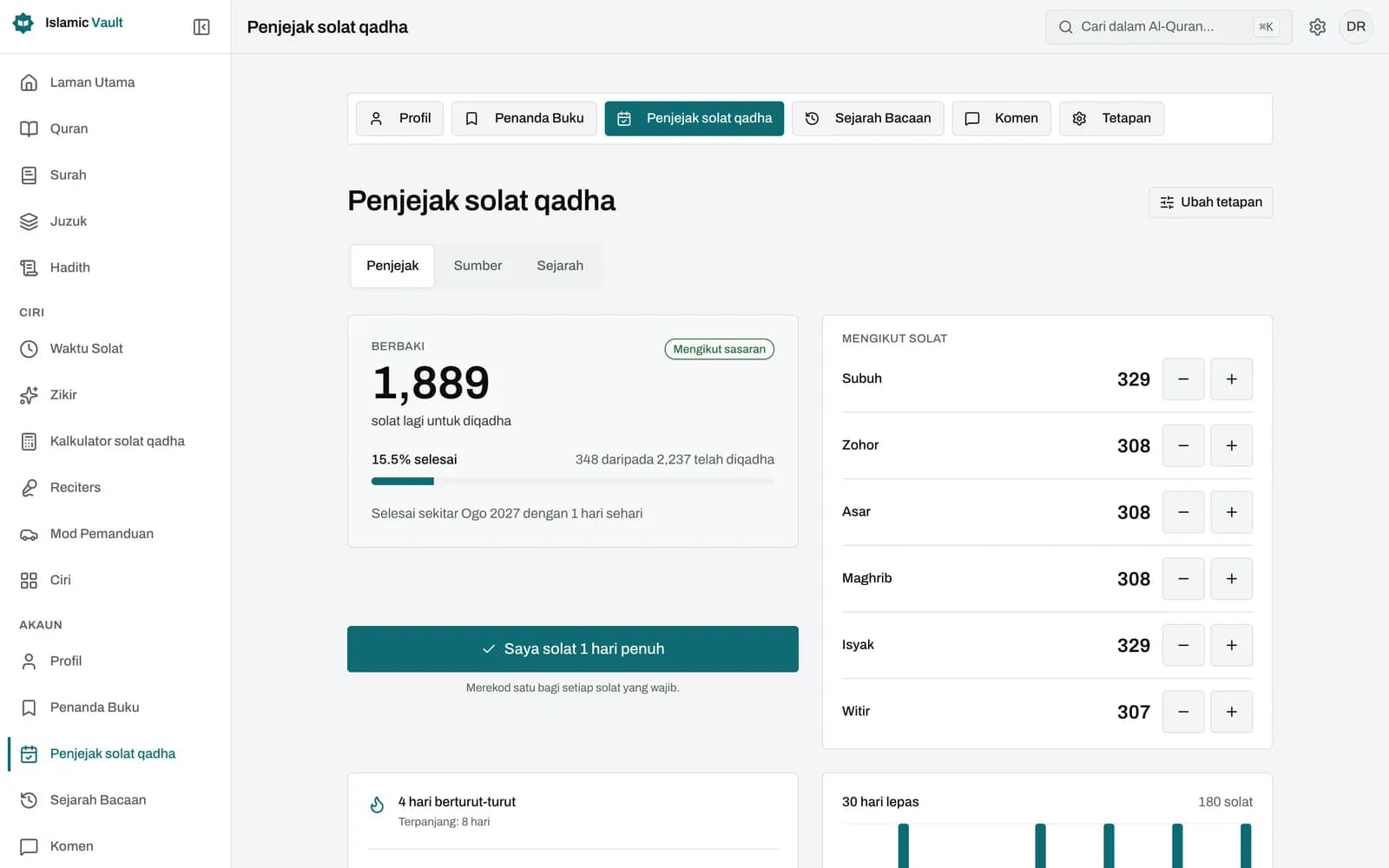Decrease Maghrib count with minus button
This screenshot has height=868, width=1389.
(1183, 579)
